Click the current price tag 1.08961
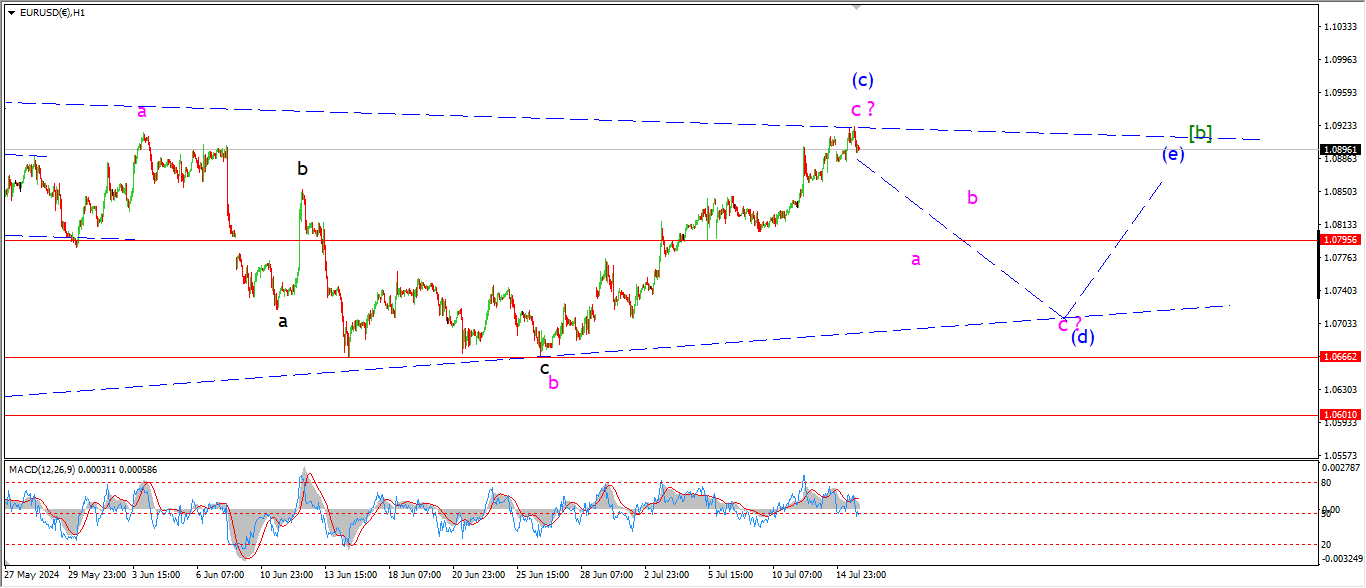The width and height of the screenshot is (1366, 588). [1339, 150]
